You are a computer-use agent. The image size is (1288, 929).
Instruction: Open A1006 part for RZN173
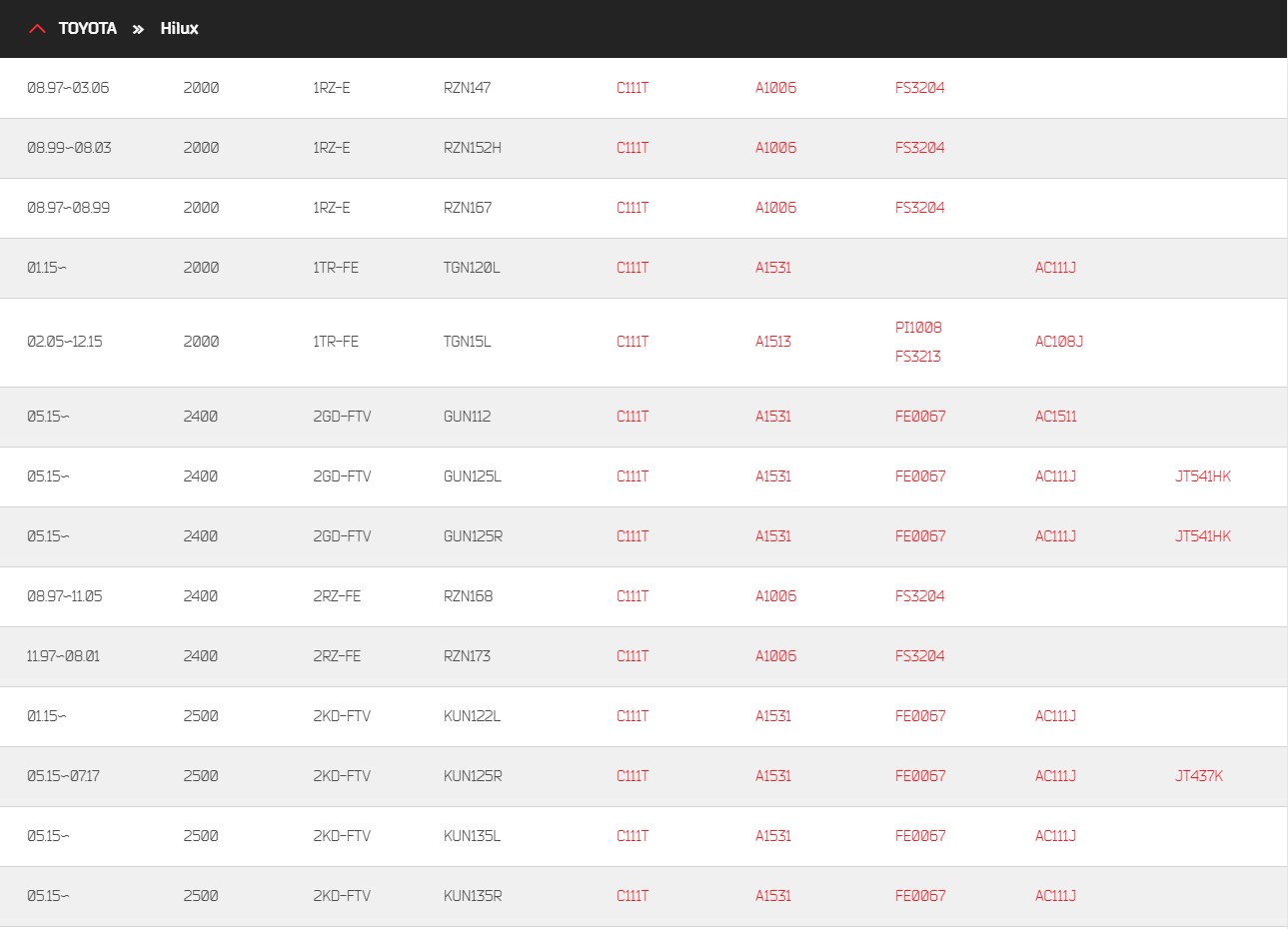point(775,656)
